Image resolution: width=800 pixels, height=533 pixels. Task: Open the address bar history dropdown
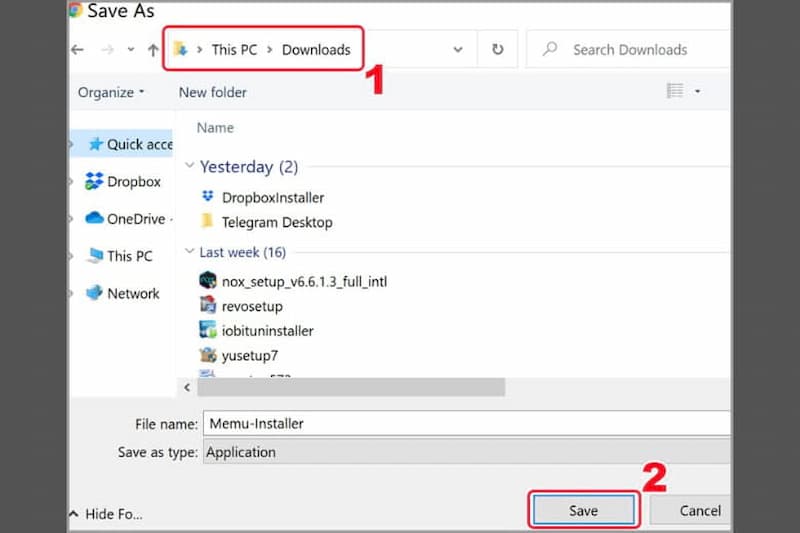pyautogui.click(x=458, y=49)
